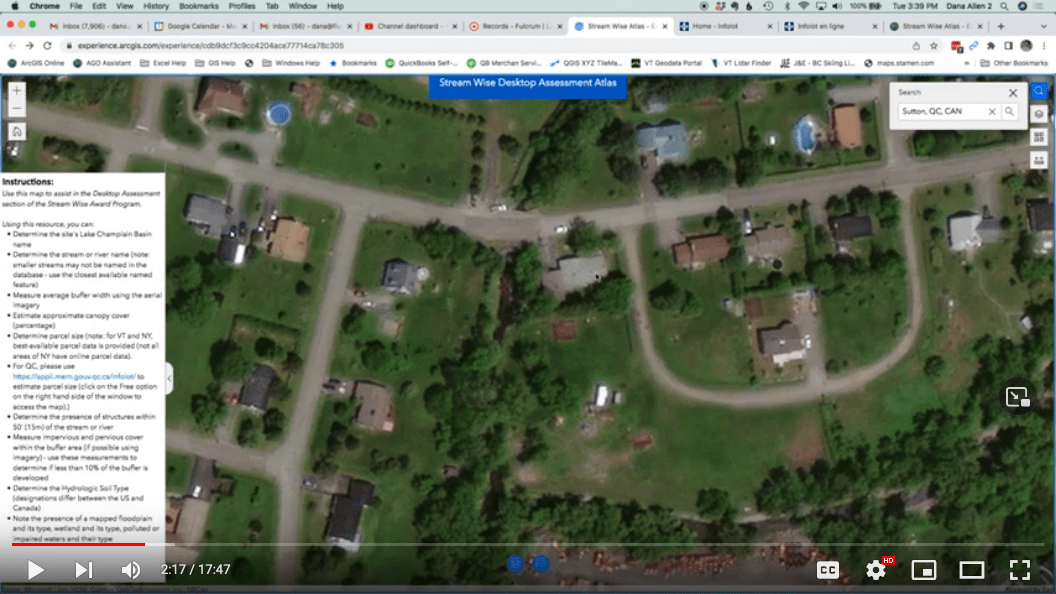Open the Basemap gallery widget

click(1038, 137)
